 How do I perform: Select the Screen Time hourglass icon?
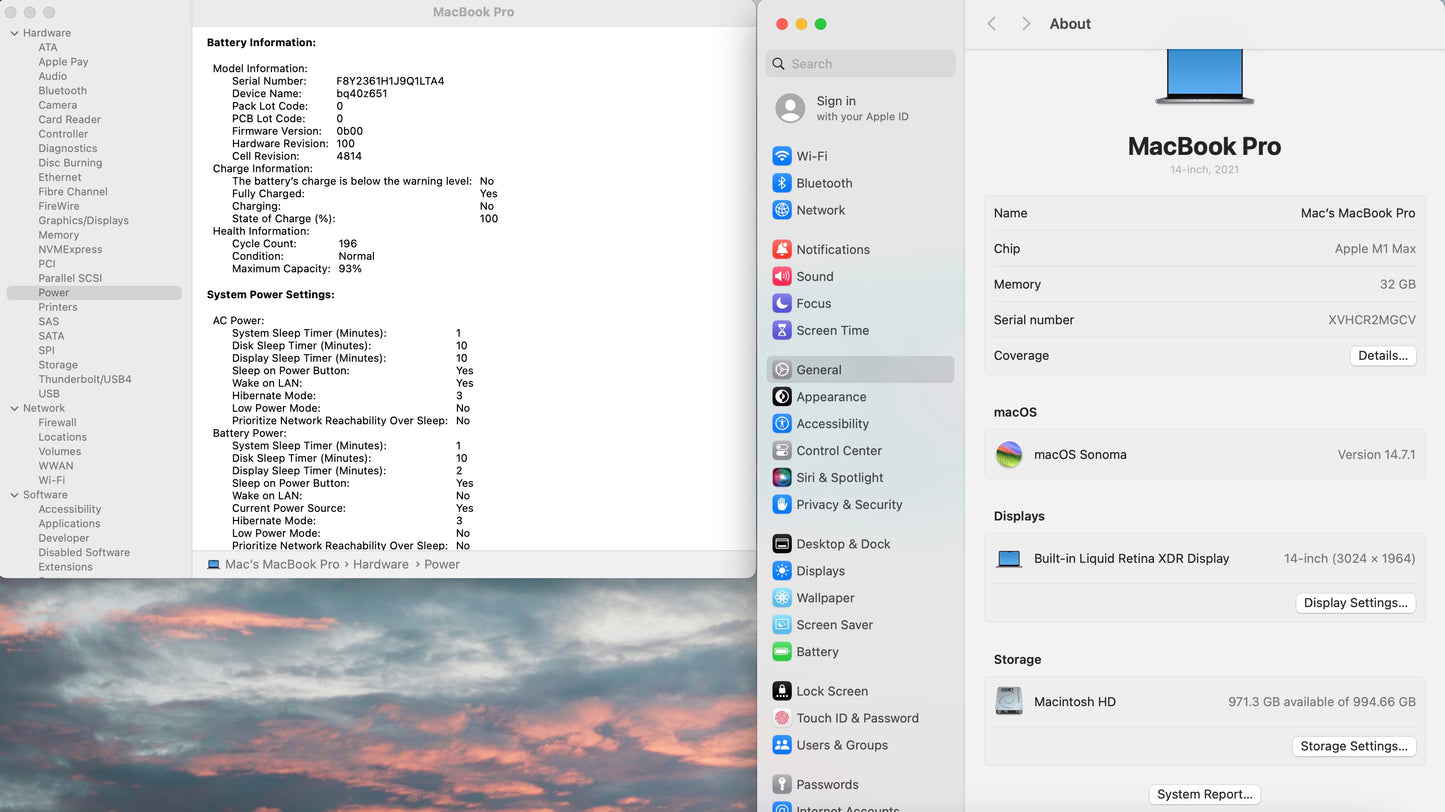[782, 330]
